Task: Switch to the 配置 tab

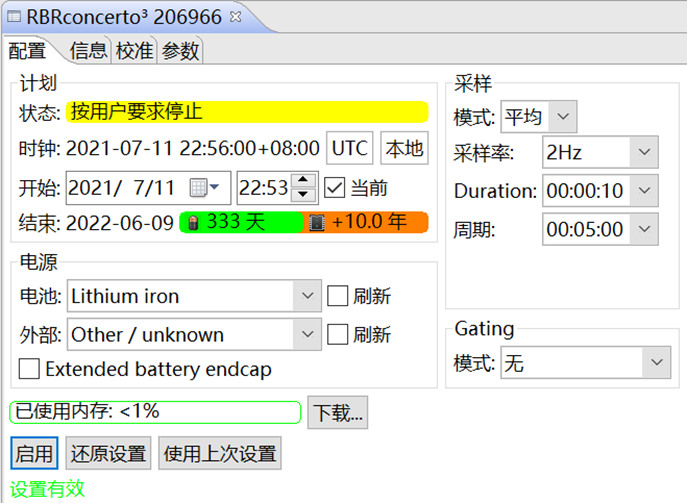Action: 27,51
